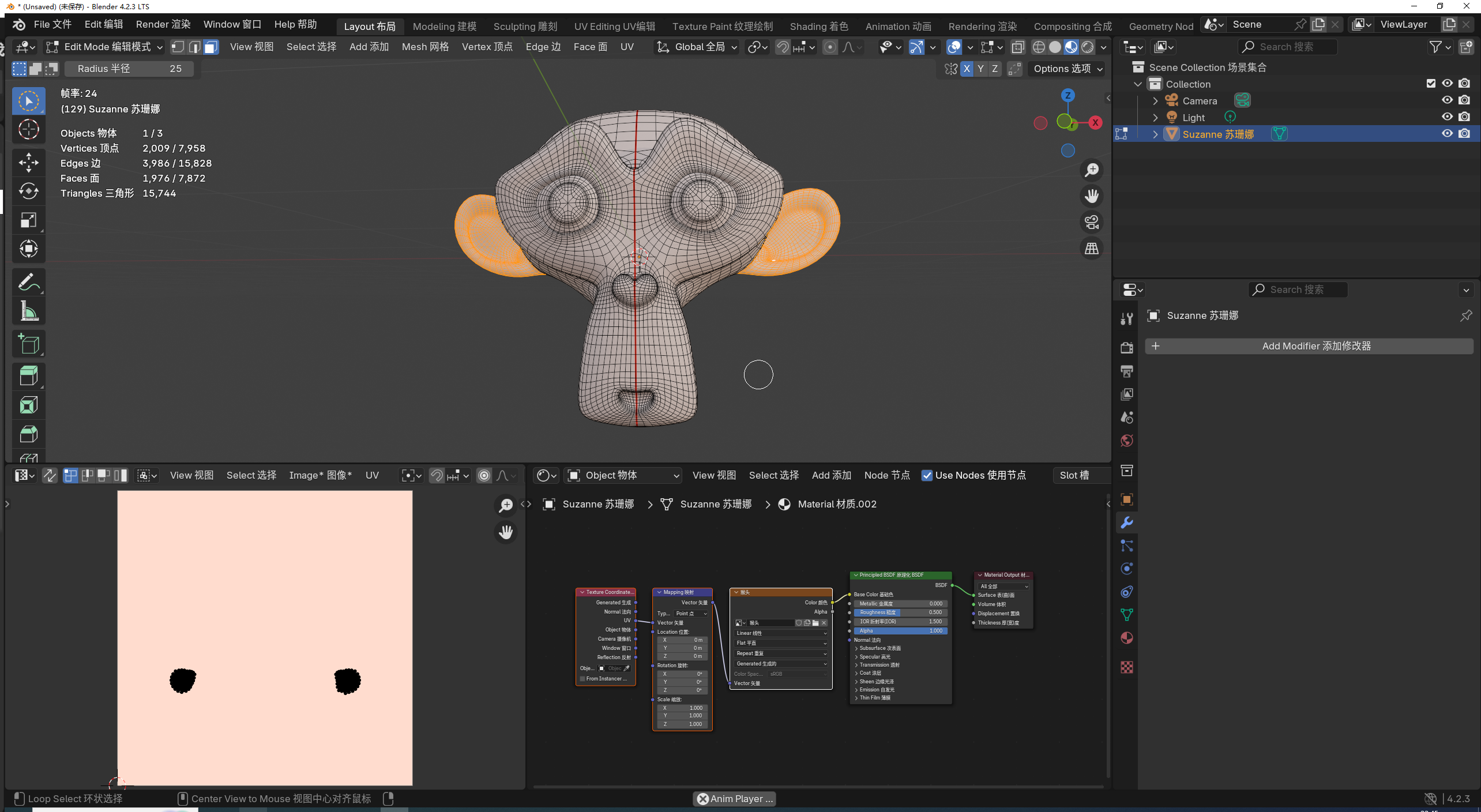Open the Edit Mode dropdown
Screen dimensions: 1481x812
click(x=104, y=47)
